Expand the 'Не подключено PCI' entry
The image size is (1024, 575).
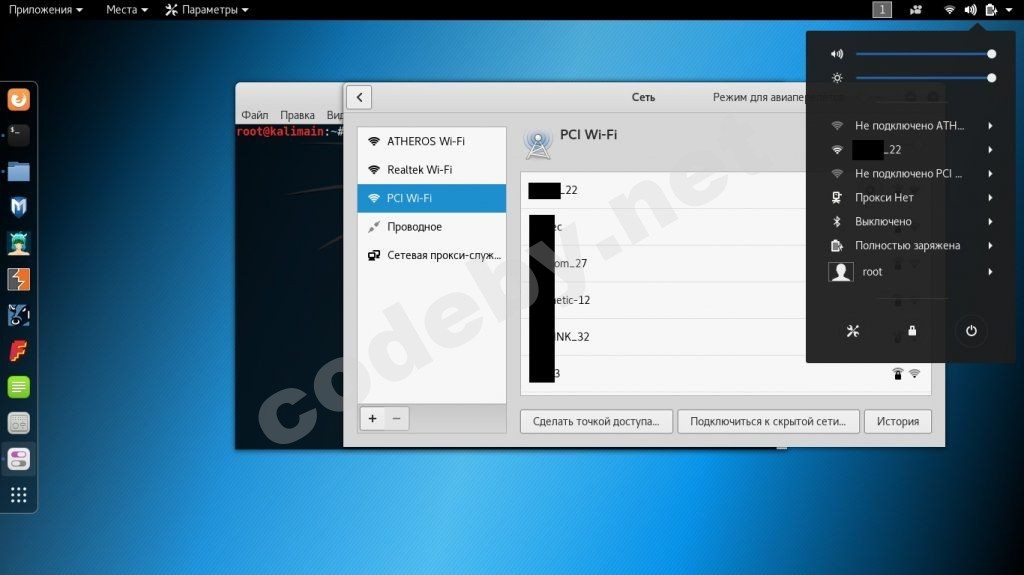coord(911,173)
